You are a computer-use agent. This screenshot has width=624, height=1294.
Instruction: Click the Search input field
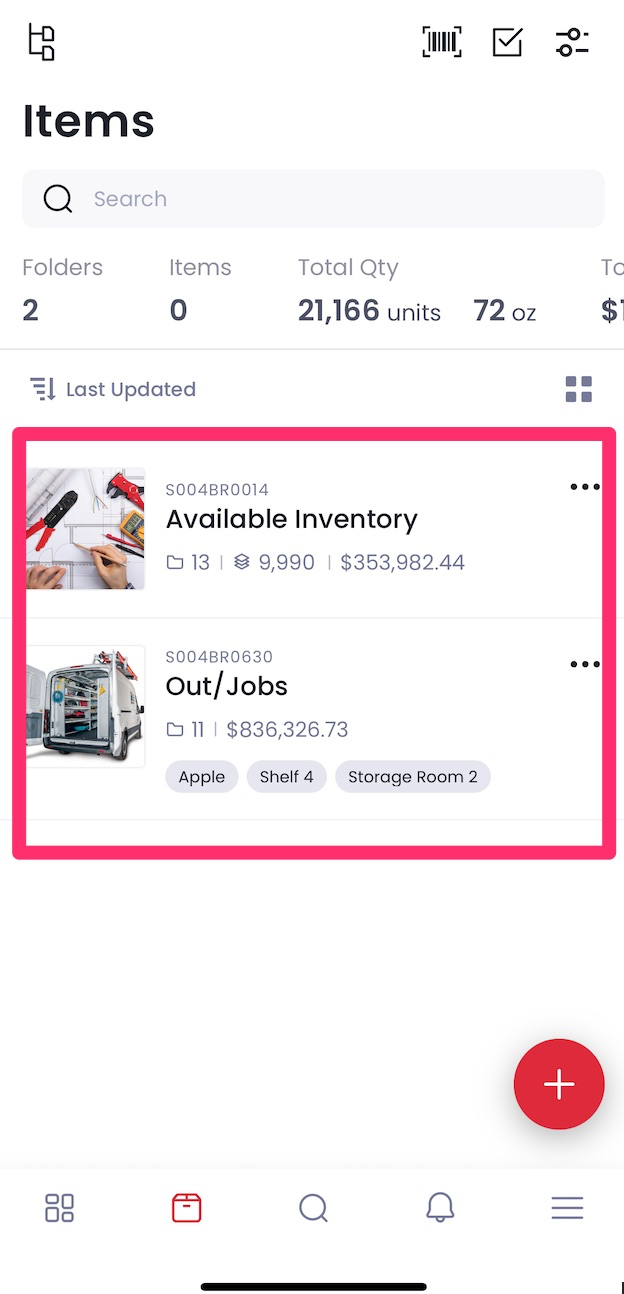click(x=313, y=198)
